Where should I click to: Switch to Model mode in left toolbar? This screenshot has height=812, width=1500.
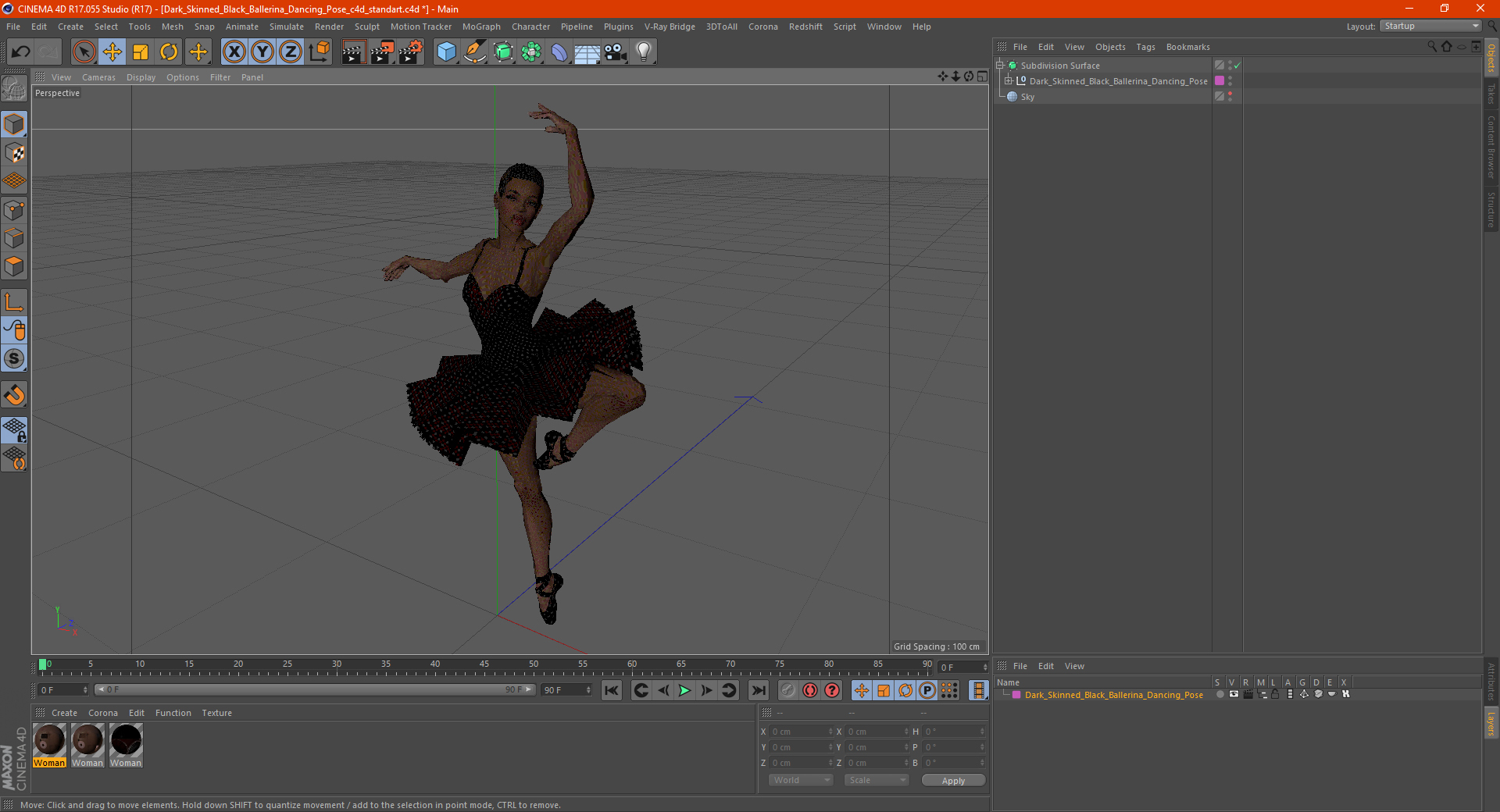coord(15,124)
